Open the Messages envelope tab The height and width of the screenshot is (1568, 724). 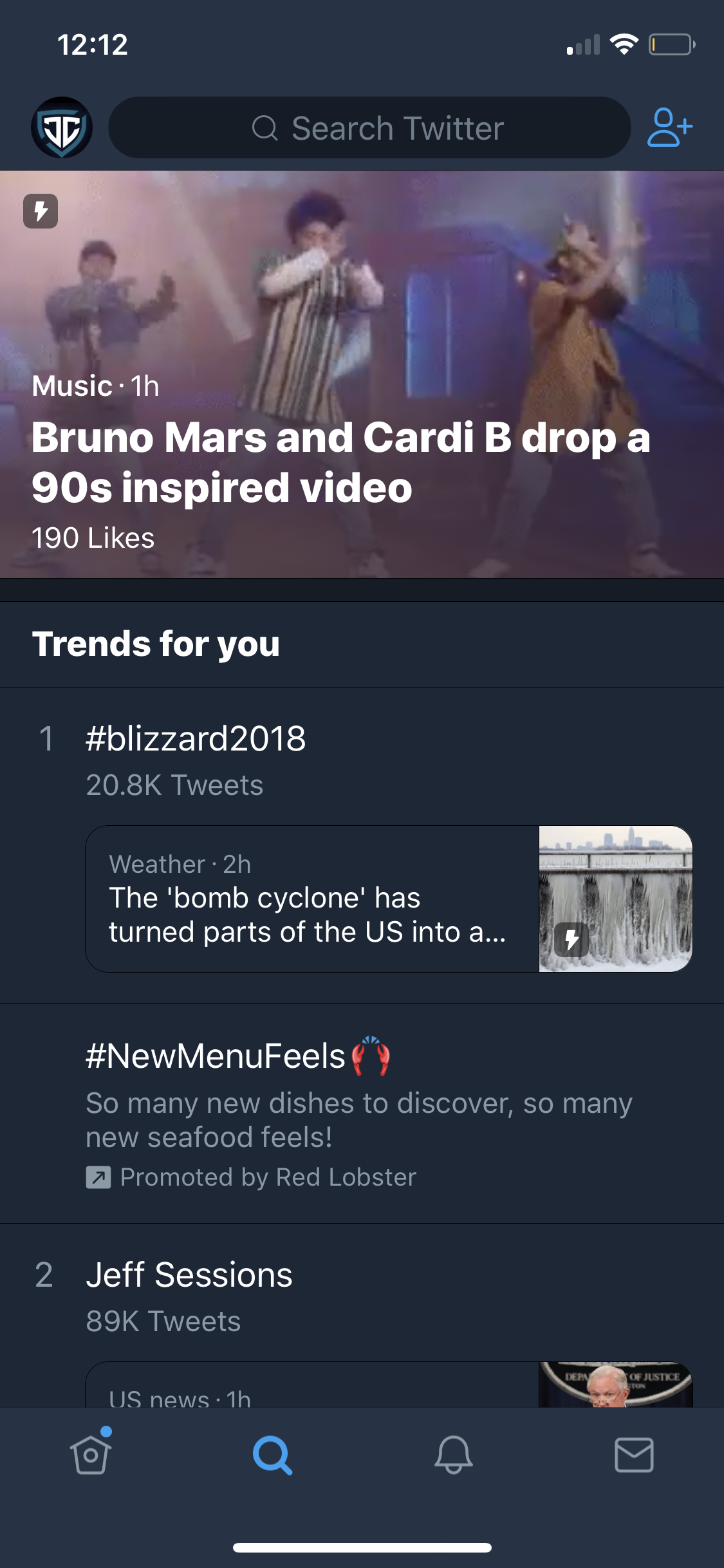click(x=634, y=1455)
